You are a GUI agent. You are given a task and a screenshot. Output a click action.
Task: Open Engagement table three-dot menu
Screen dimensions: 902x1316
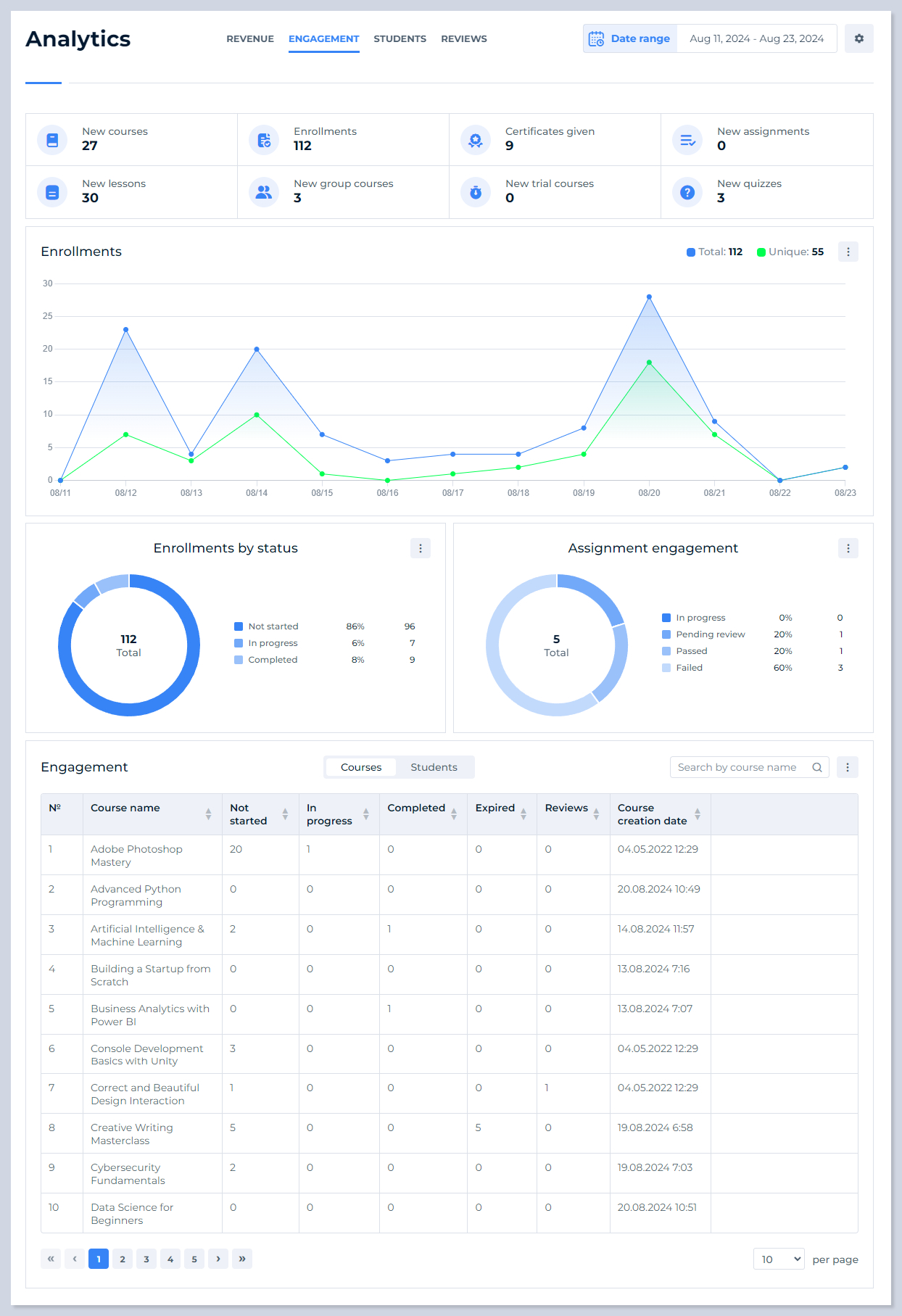tap(847, 767)
